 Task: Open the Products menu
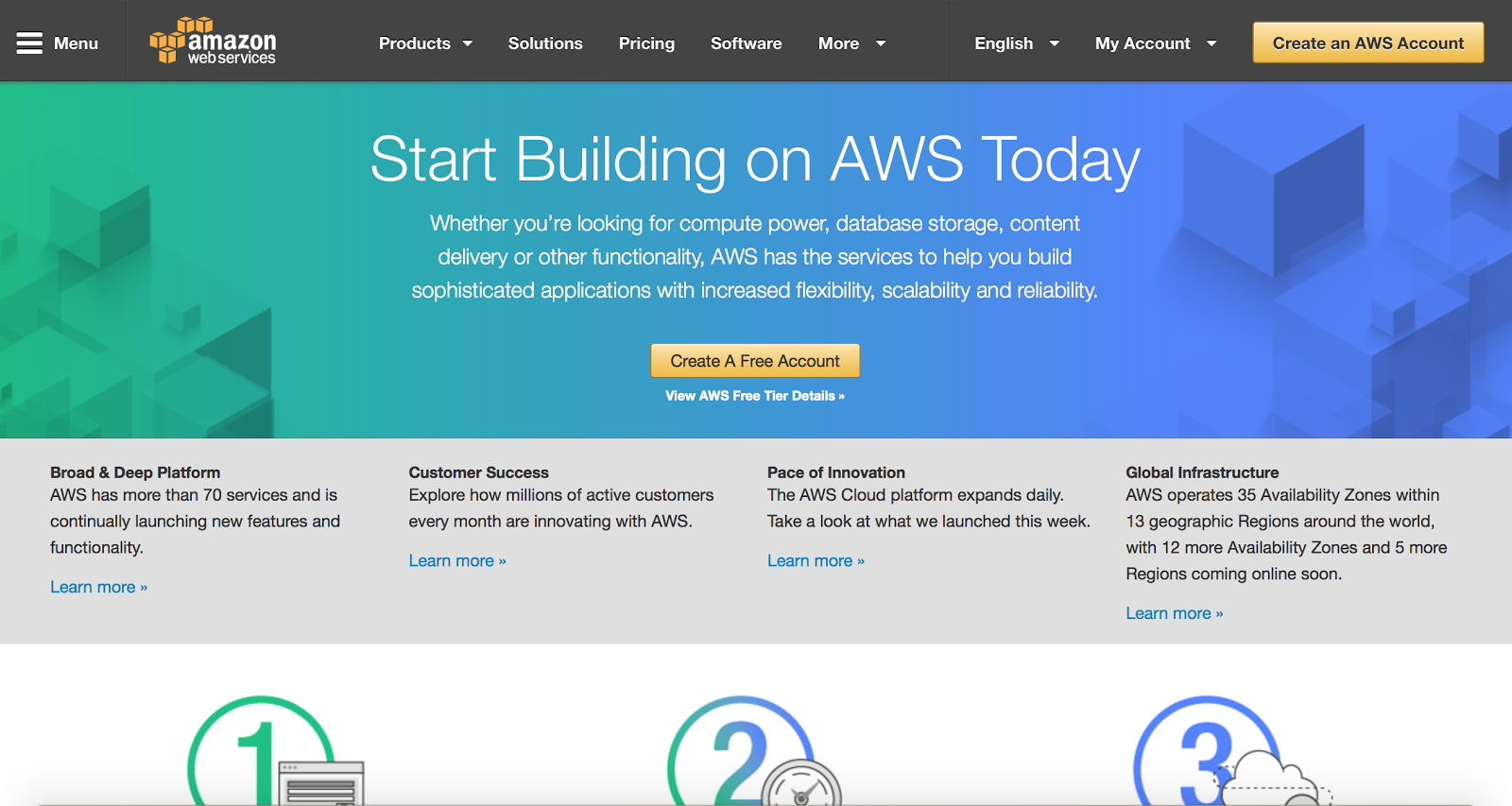[415, 43]
